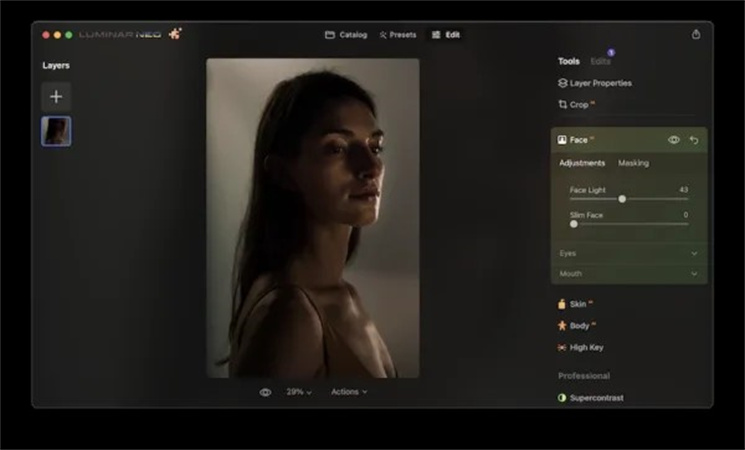Toggle before/after preview eye icon
745x450 pixels.
click(265, 392)
